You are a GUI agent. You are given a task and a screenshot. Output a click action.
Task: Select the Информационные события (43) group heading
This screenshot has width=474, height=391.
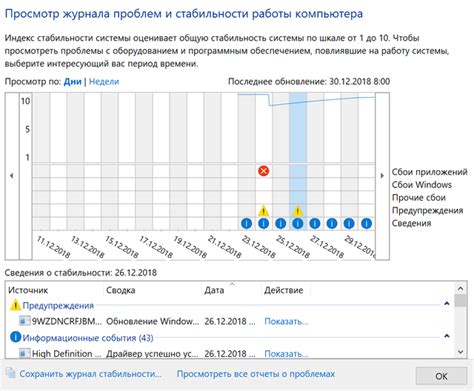click(88, 338)
